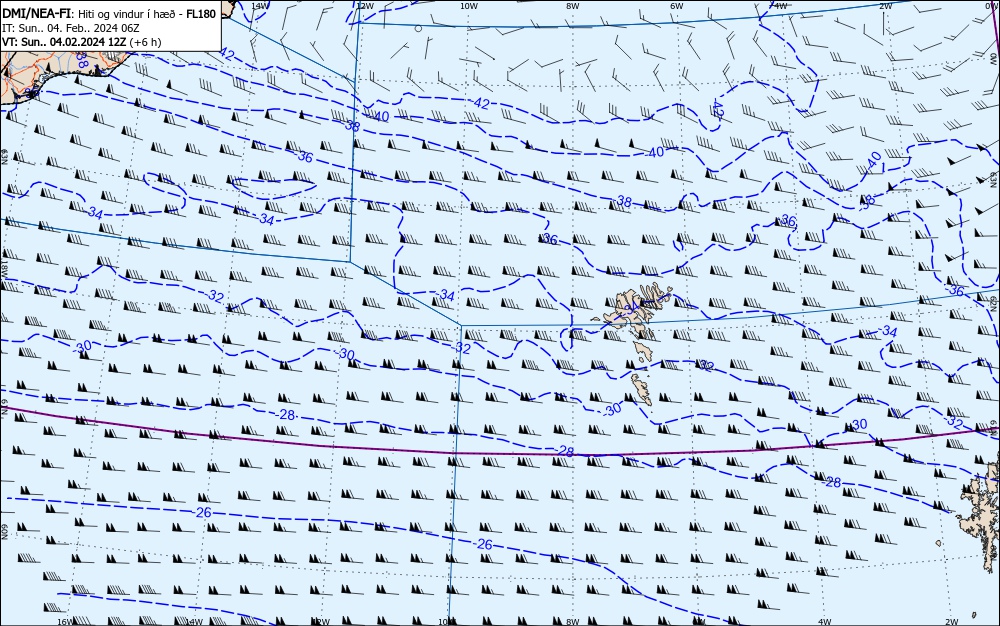Click the 'FL180' flight level label
This screenshot has height=626, width=1000.
tap(200, 14)
